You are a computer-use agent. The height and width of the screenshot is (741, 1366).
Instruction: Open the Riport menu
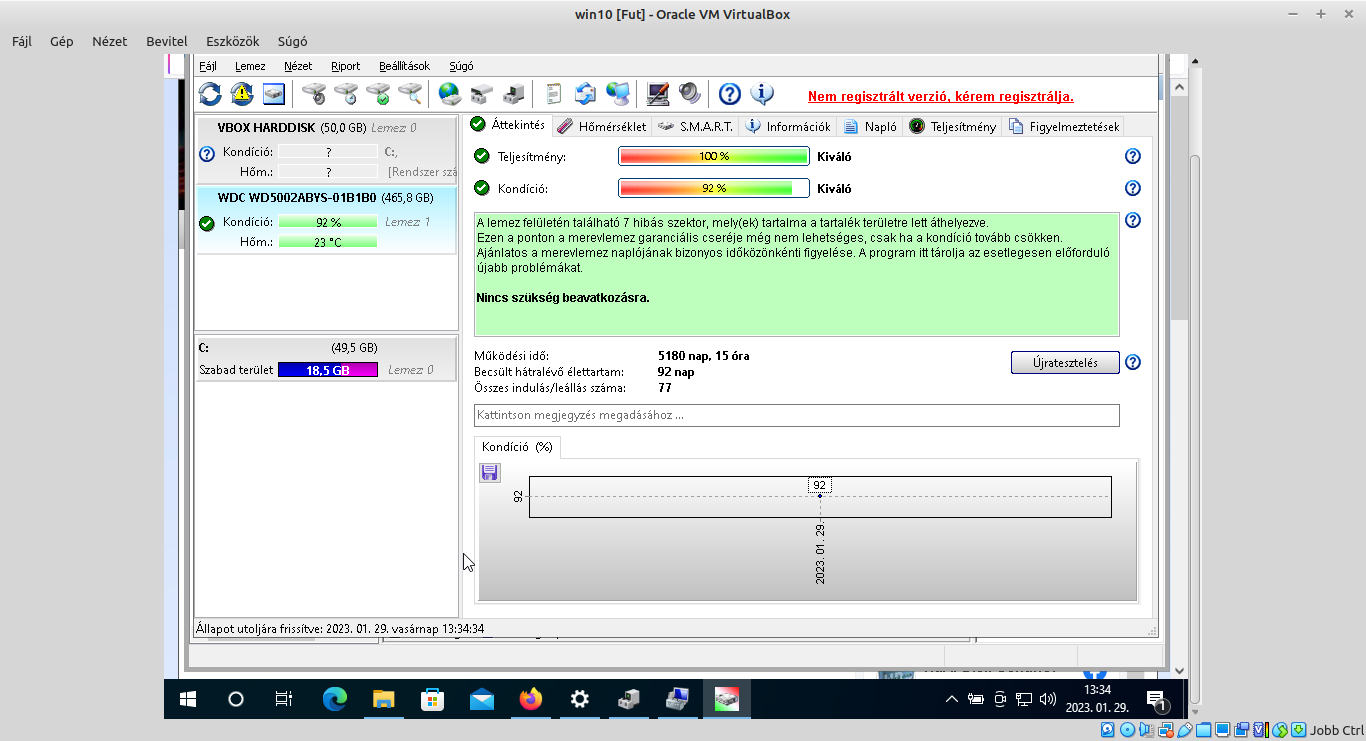coord(345,66)
